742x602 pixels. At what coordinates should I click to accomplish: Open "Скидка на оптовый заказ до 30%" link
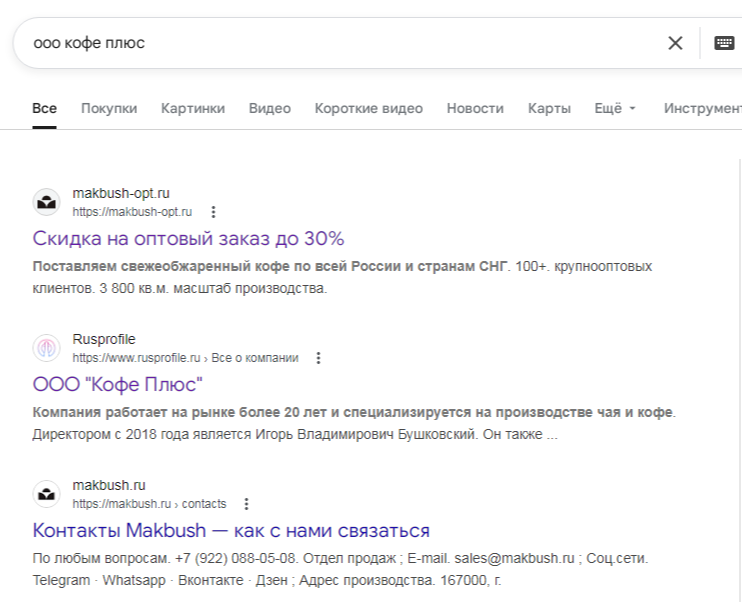[188, 239]
